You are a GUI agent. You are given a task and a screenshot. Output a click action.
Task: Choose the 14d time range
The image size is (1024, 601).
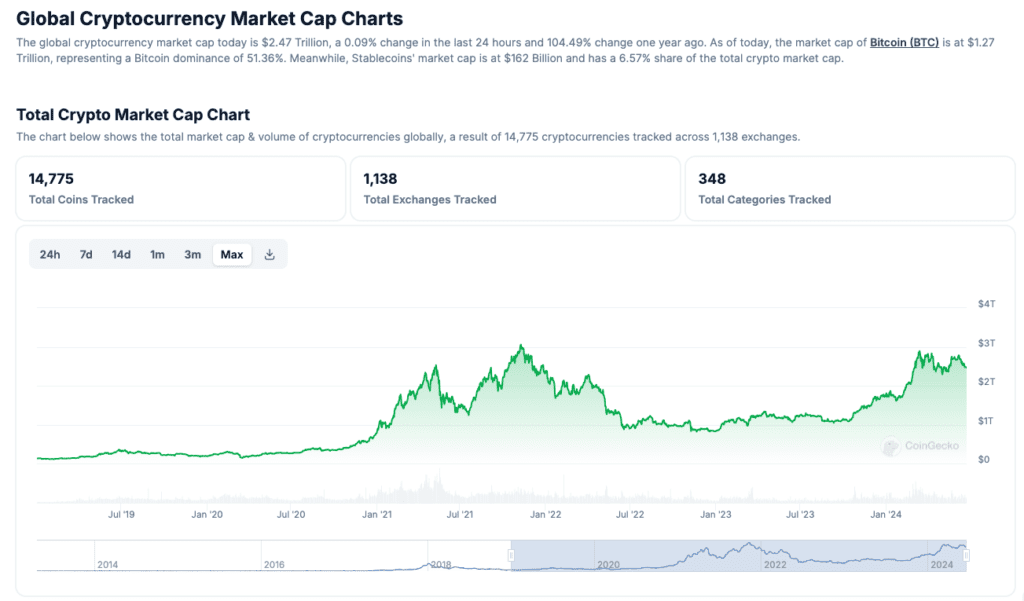121,254
